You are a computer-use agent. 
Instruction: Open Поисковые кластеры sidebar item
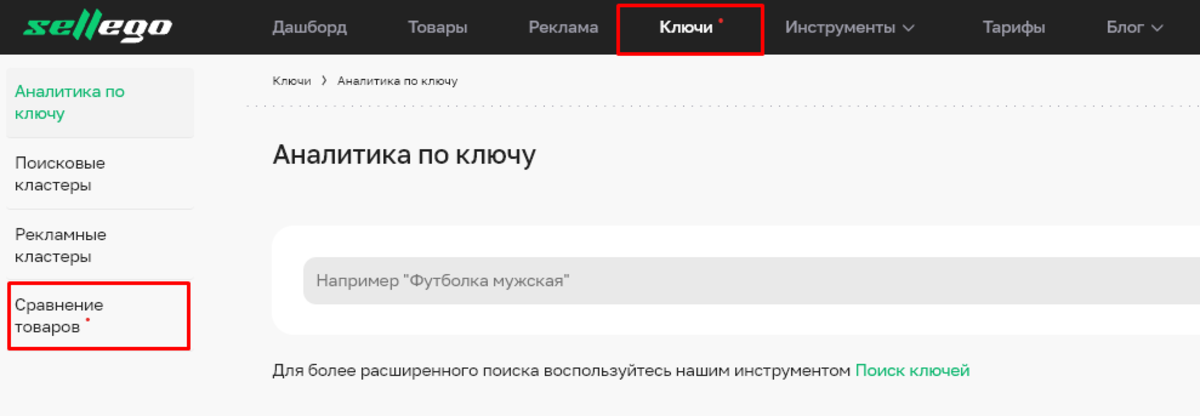100,174
